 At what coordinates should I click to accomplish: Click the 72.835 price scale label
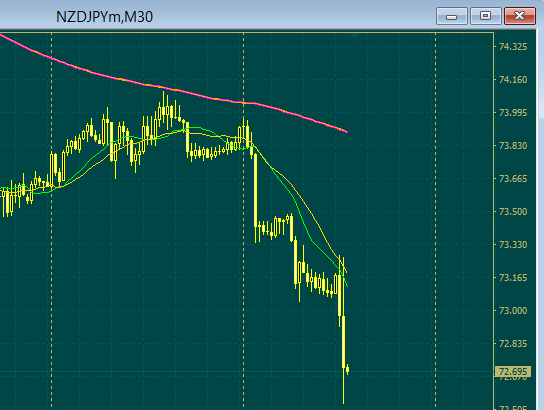click(x=513, y=344)
